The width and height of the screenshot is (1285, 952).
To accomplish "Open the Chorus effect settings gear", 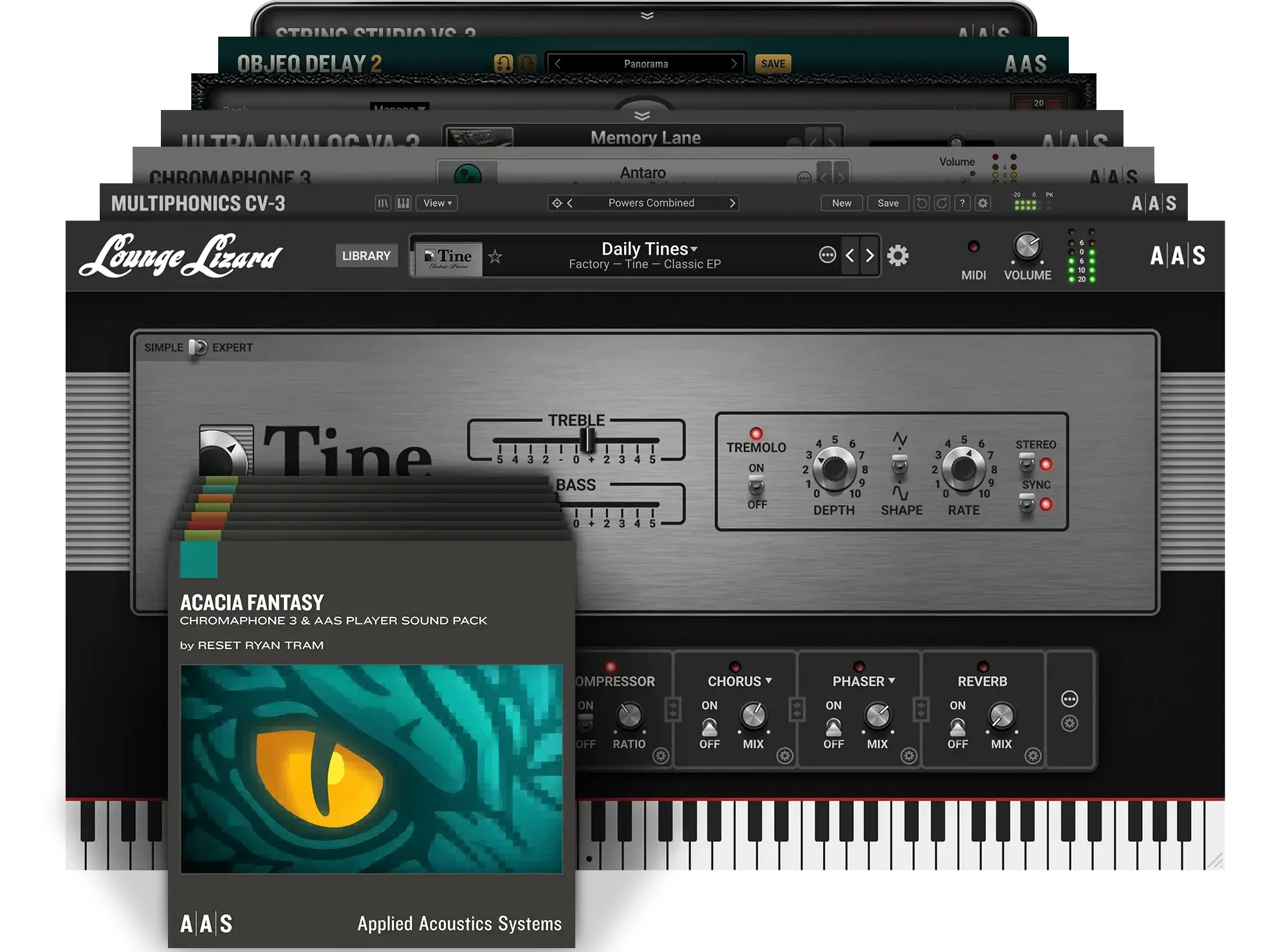I will (784, 756).
